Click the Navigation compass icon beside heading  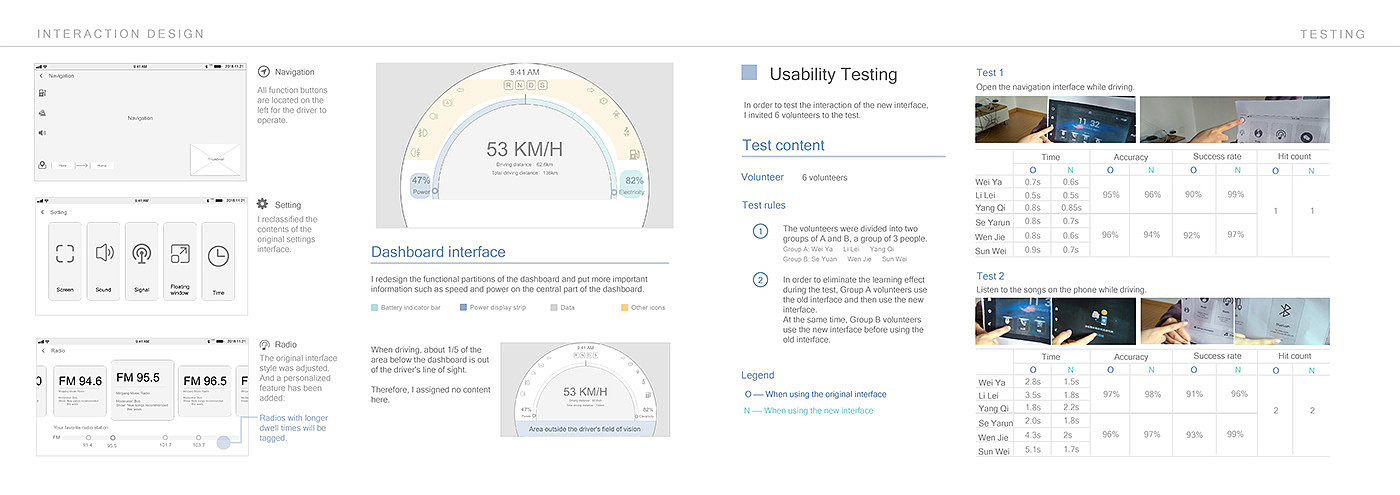tap(264, 72)
